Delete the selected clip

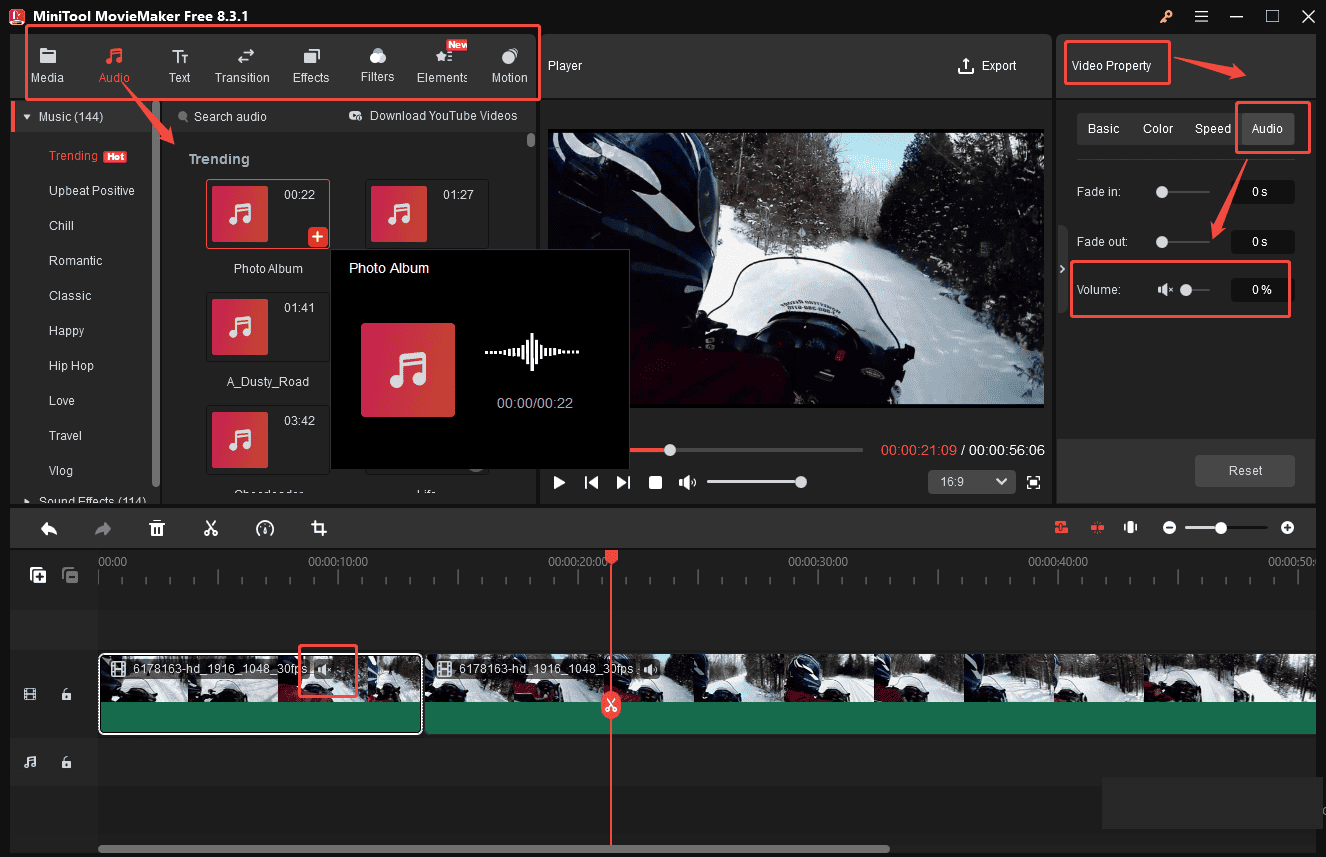[x=157, y=528]
